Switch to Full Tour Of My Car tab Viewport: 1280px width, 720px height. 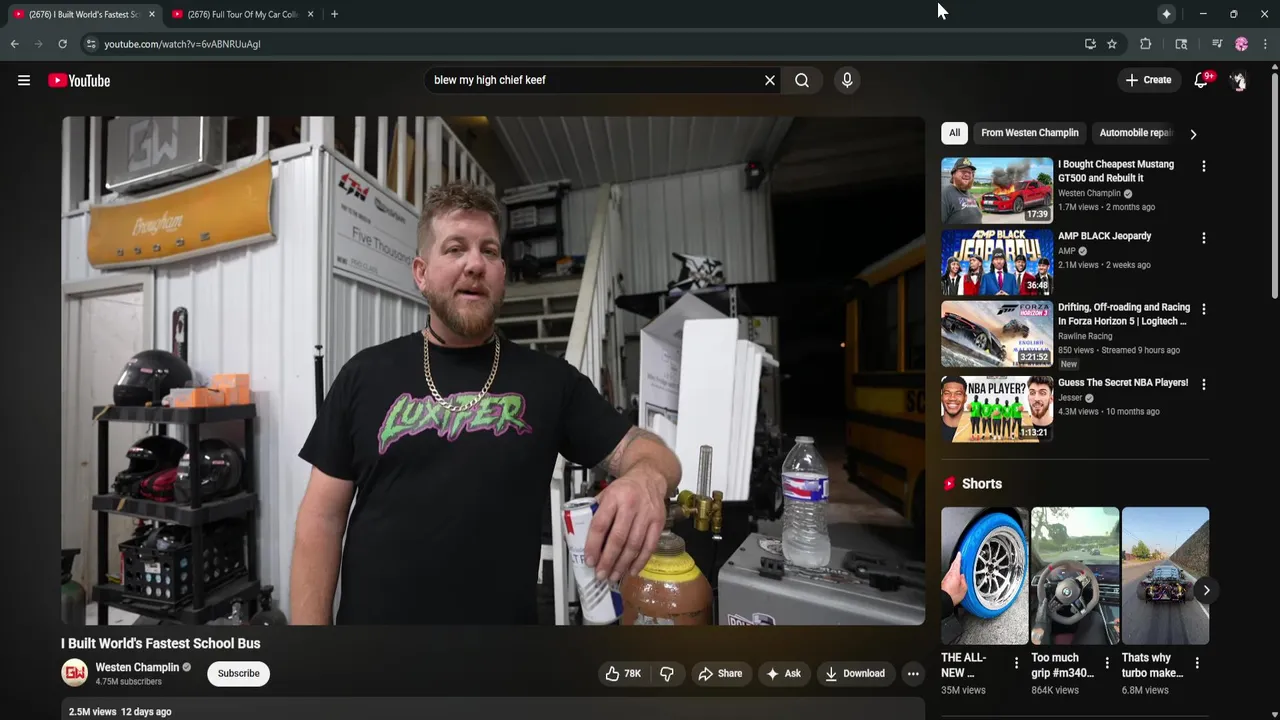click(243, 14)
